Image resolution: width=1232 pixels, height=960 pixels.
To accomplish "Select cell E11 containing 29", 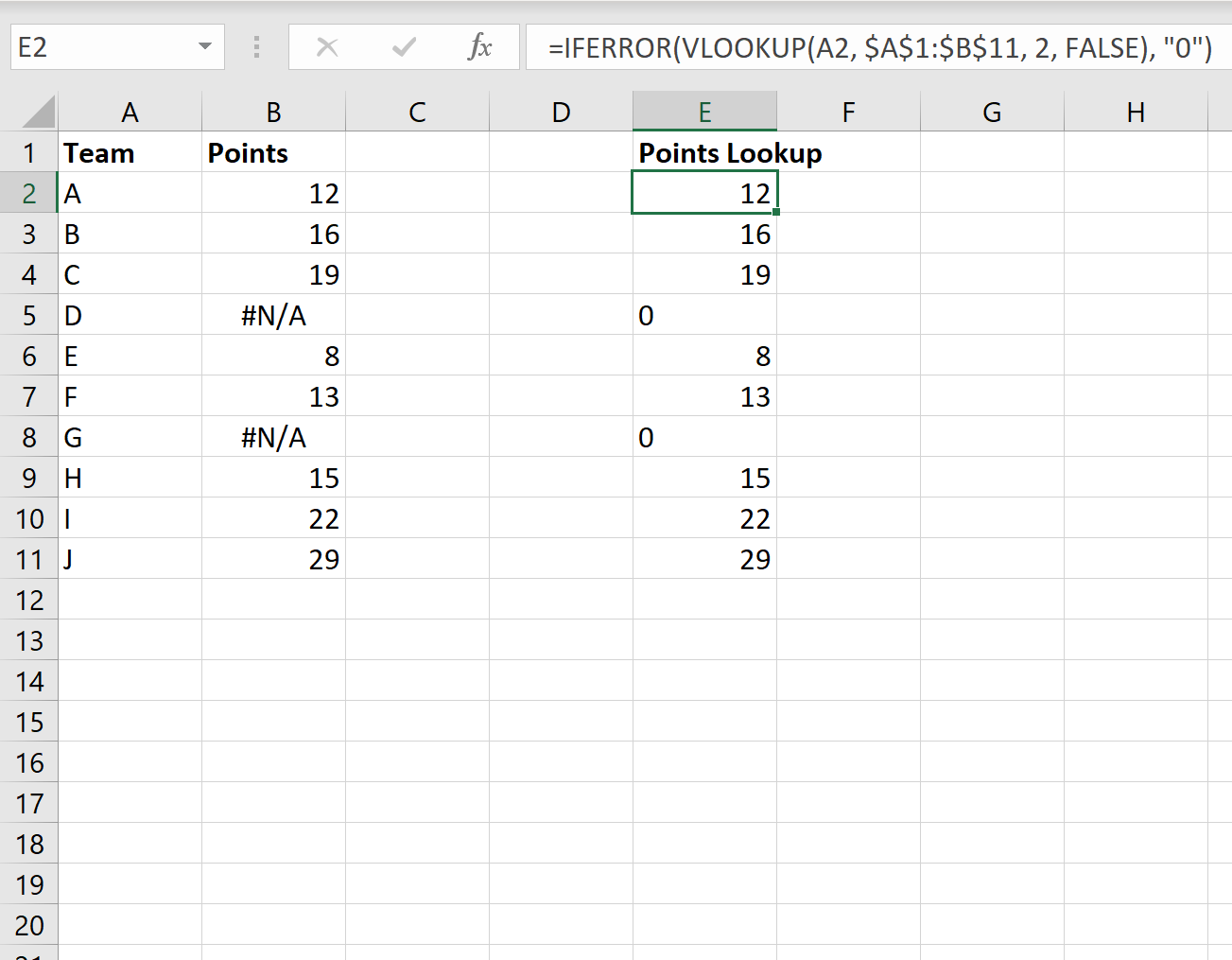I will 703,559.
